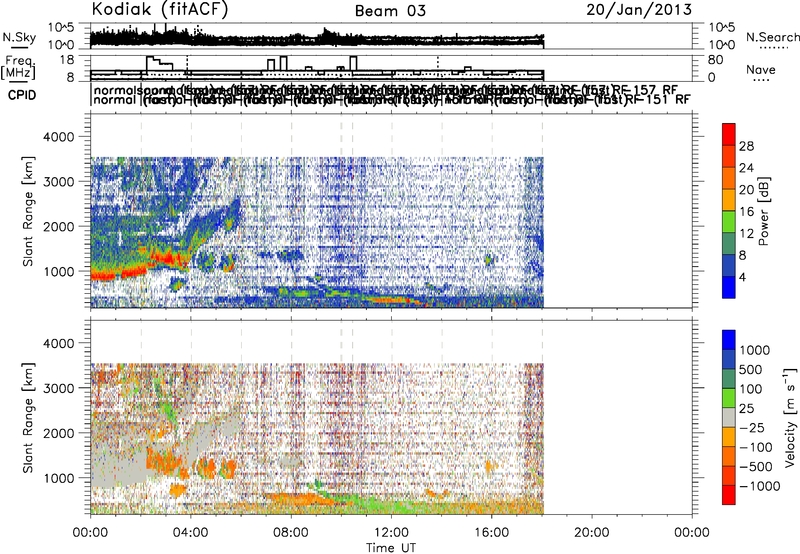Click the N.Sky solid line legend sample
The height and width of the screenshot is (554, 800).
click(x=19, y=48)
